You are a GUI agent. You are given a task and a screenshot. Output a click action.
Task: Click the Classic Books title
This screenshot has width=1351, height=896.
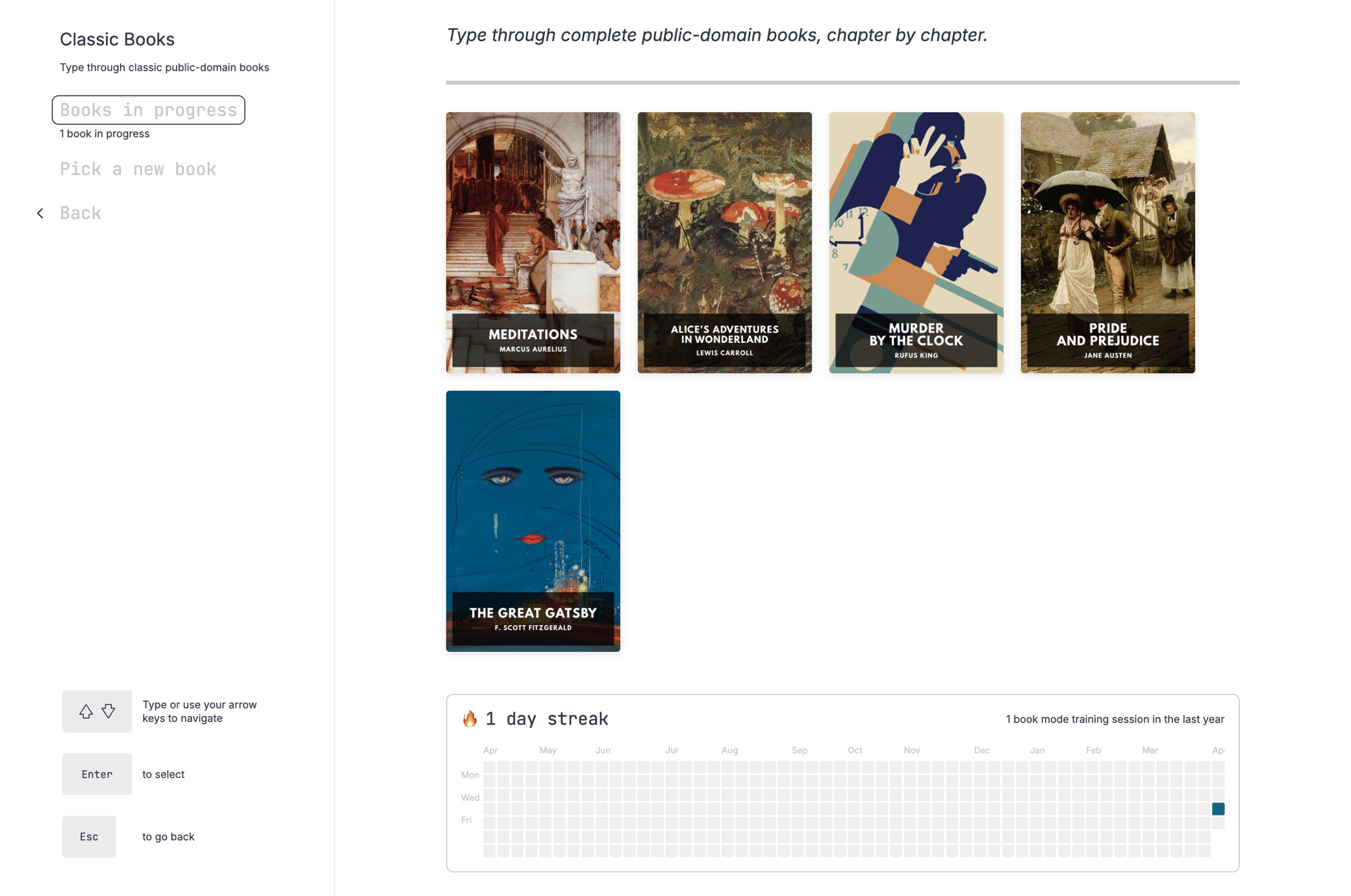pyautogui.click(x=117, y=39)
